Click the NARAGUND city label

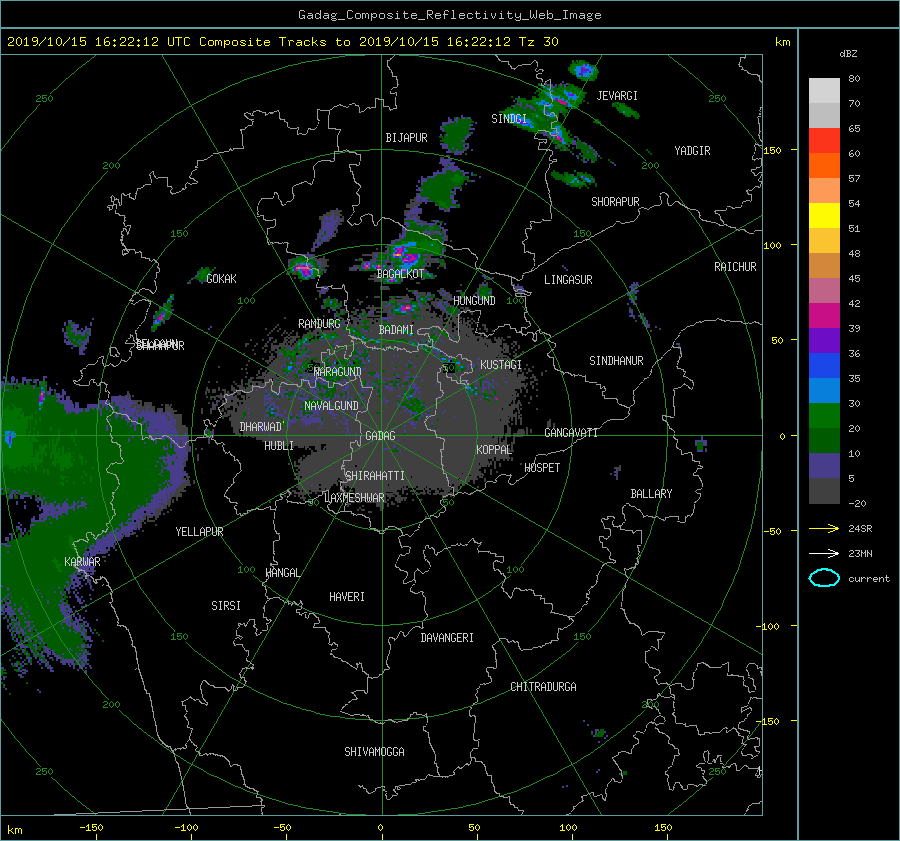tap(338, 372)
